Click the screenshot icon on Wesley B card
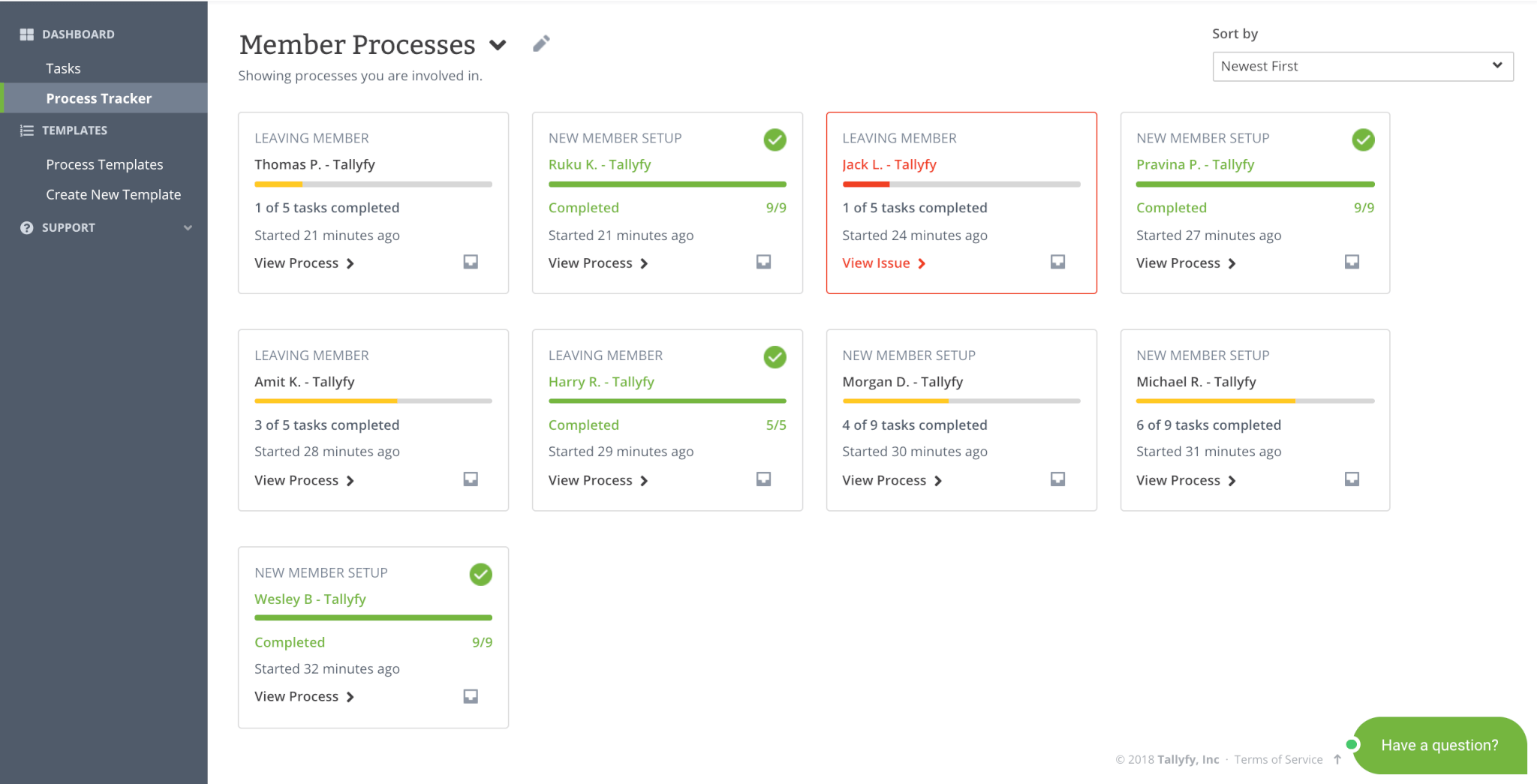The height and width of the screenshot is (784, 1537). pos(471,695)
